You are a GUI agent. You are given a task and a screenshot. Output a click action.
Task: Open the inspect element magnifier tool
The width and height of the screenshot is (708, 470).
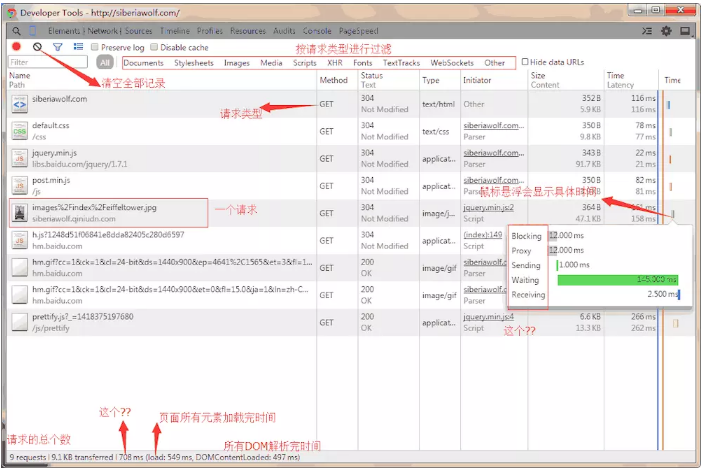[x=17, y=31]
